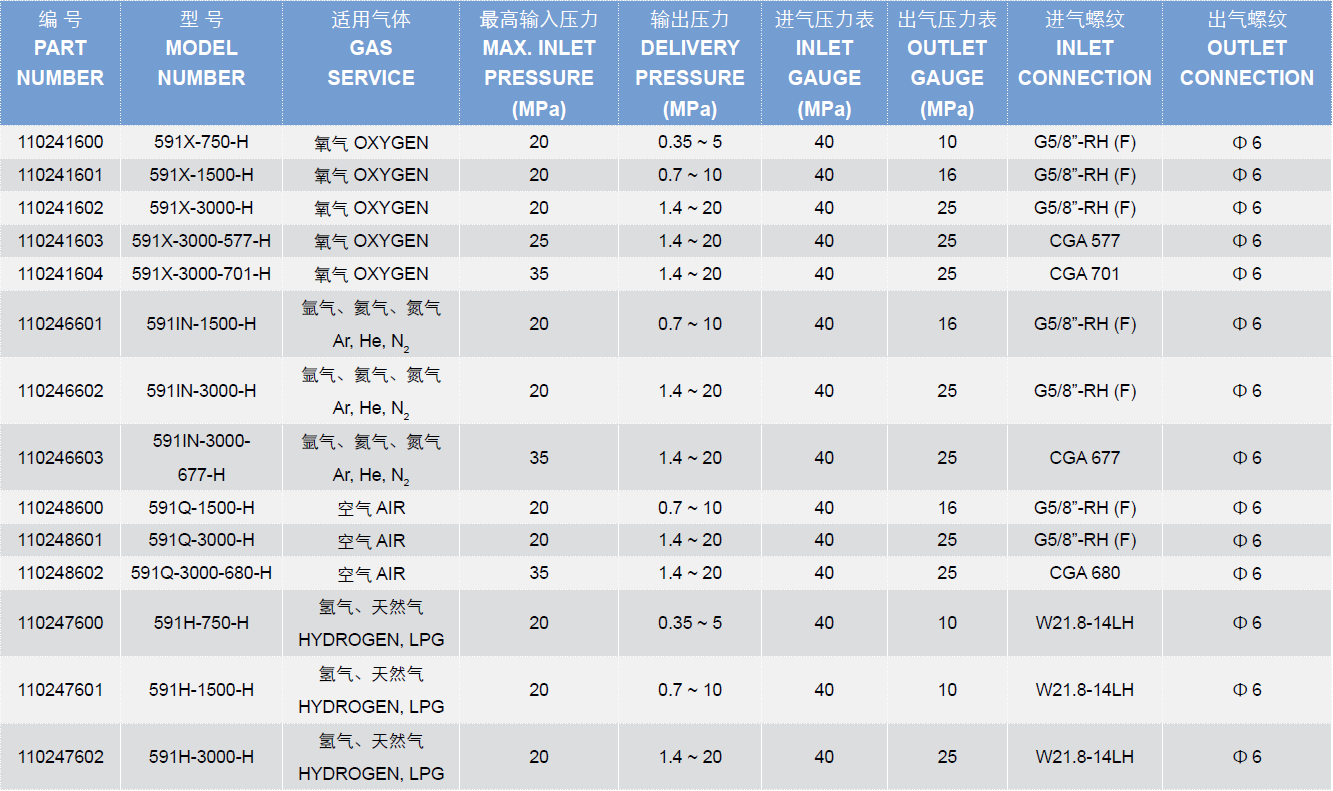
Task: Select the MODEL NUMBER column header
Action: pyautogui.click(x=201, y=62)
